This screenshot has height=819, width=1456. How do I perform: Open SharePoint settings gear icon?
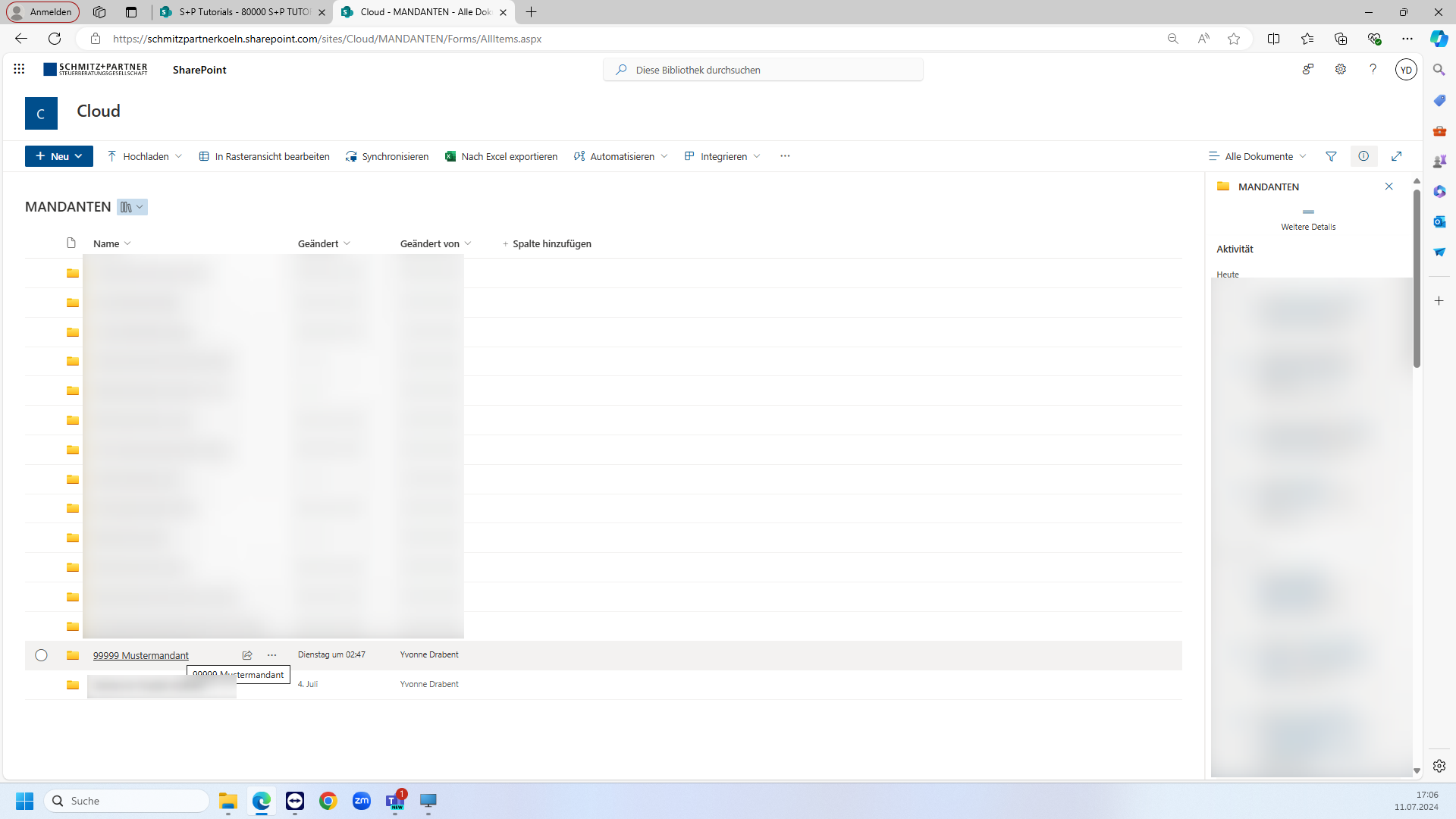tap(1341, 69)
